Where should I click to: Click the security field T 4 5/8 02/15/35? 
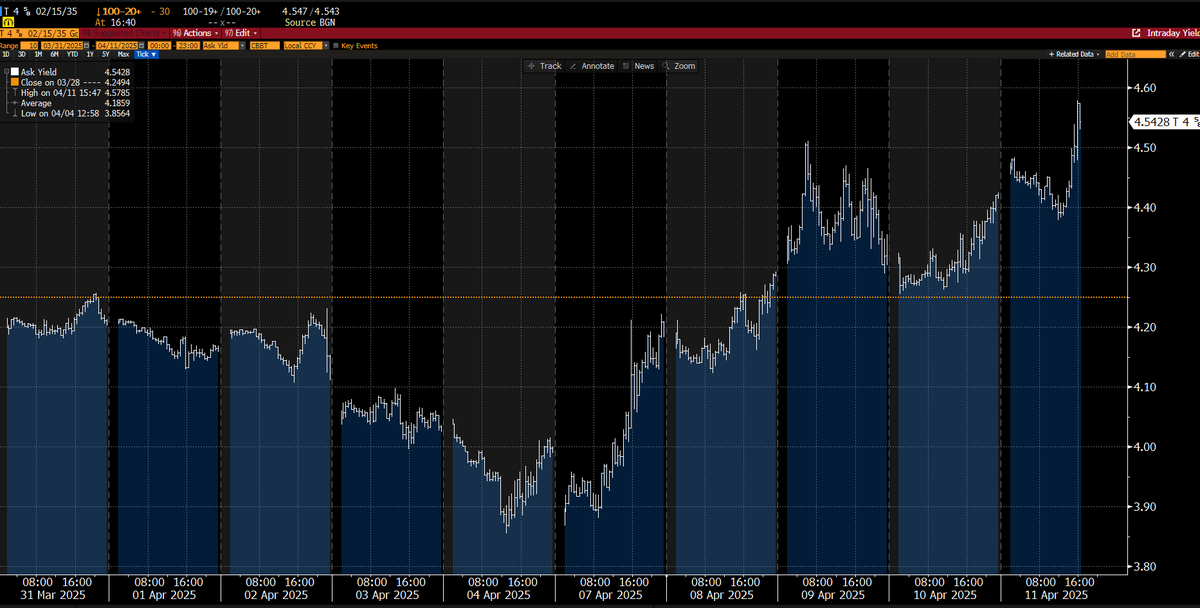tap(39, 33)
